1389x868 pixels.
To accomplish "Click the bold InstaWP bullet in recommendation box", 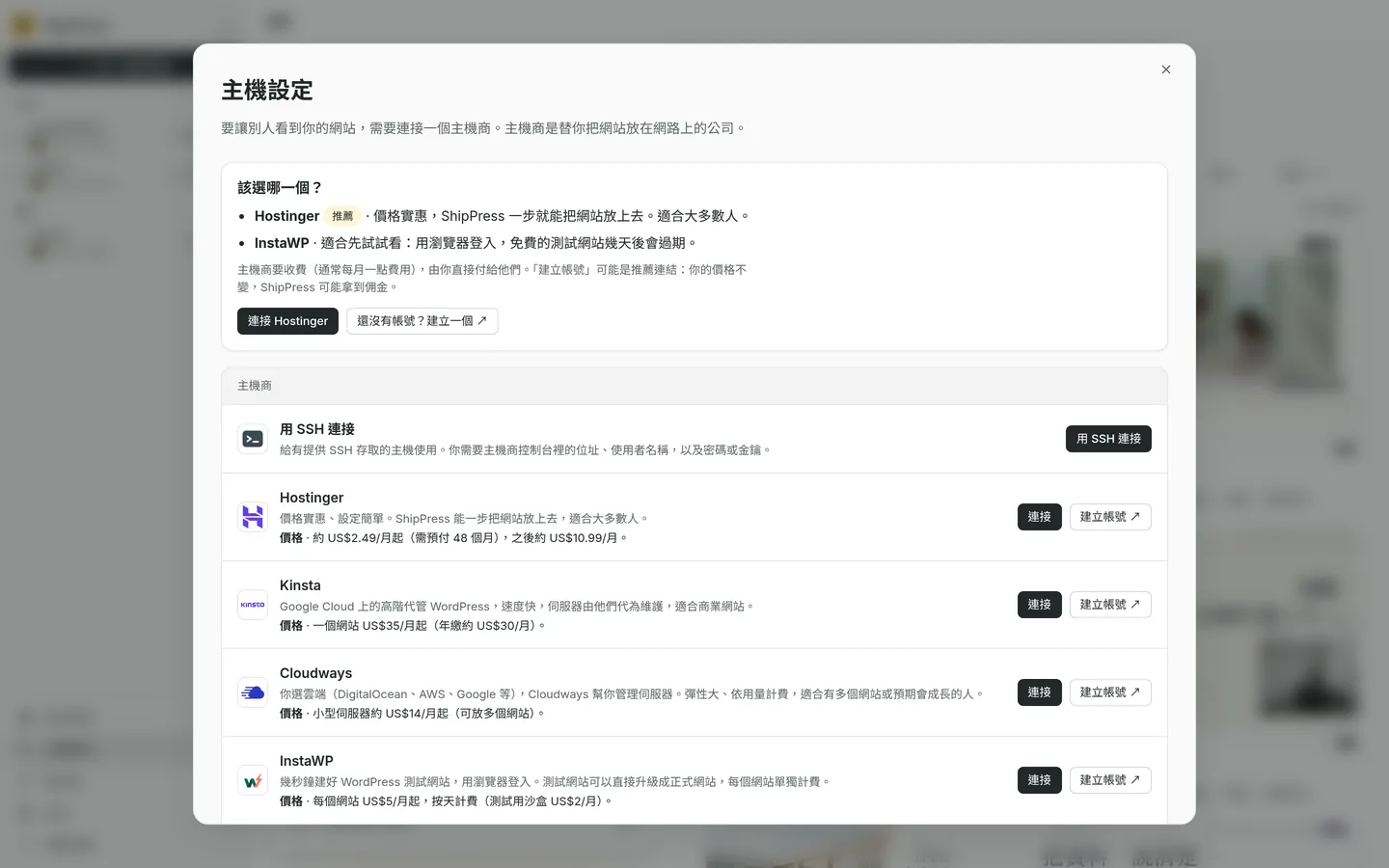I will pyautogui.click(x=282, y=243).
